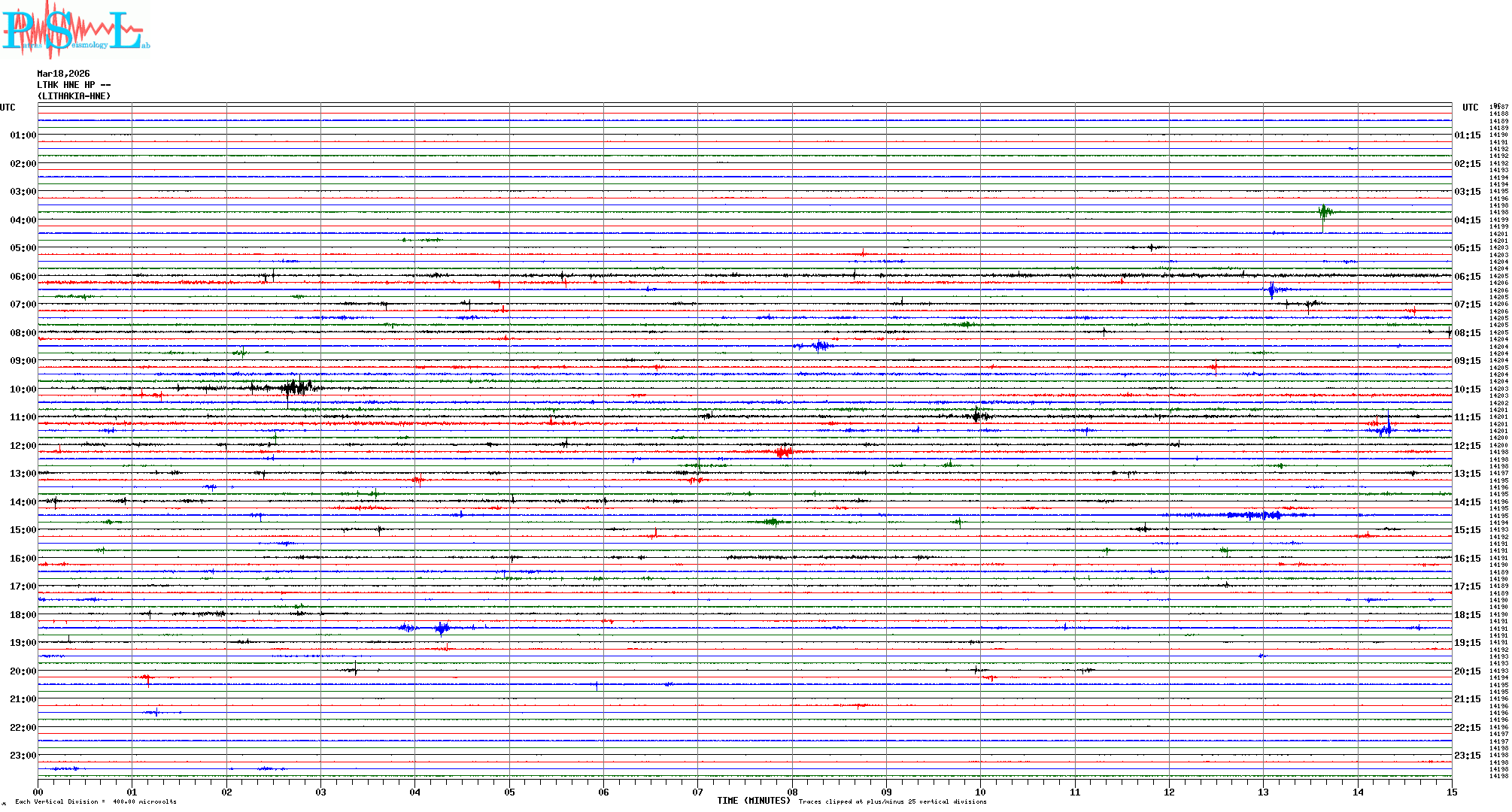Select the 23:00 hour label on left
Viewport: 1512px width, 812px height.
[23, 756]
